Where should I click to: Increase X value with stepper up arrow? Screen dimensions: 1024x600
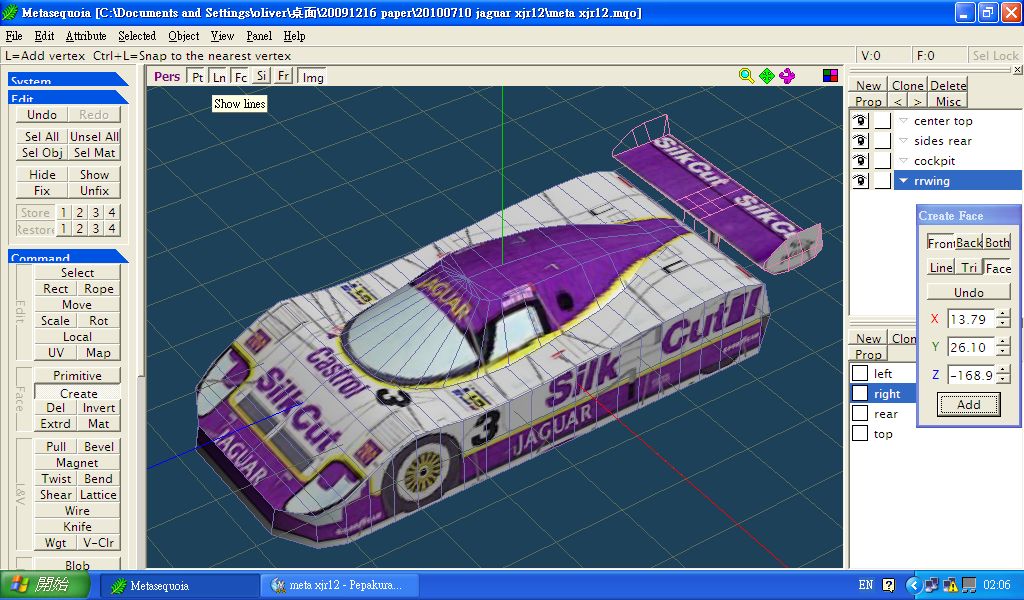coord(1003,314)
